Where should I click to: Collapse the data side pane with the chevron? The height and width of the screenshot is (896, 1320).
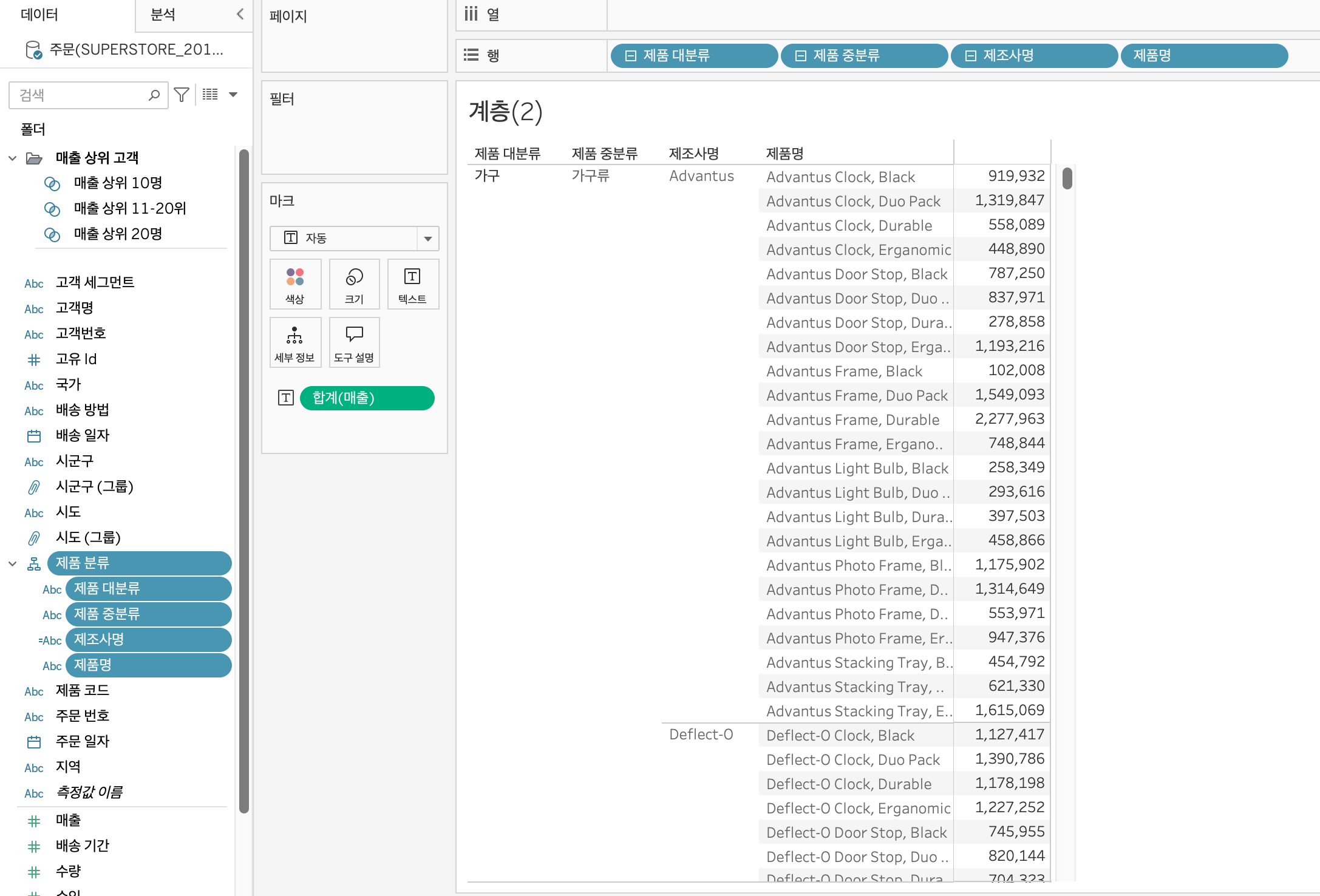click(x=240, y=14)
